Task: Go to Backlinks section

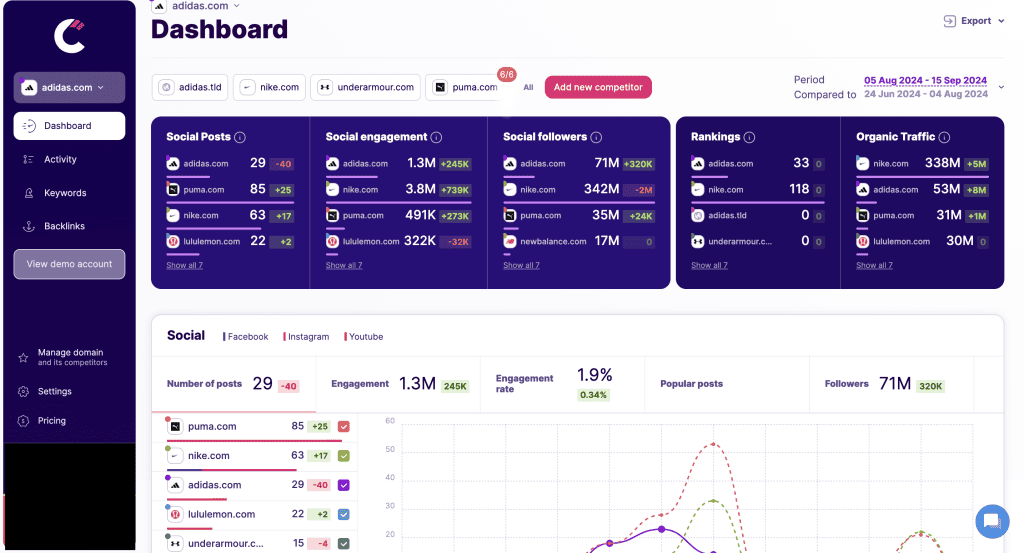Action: [65, 226]
